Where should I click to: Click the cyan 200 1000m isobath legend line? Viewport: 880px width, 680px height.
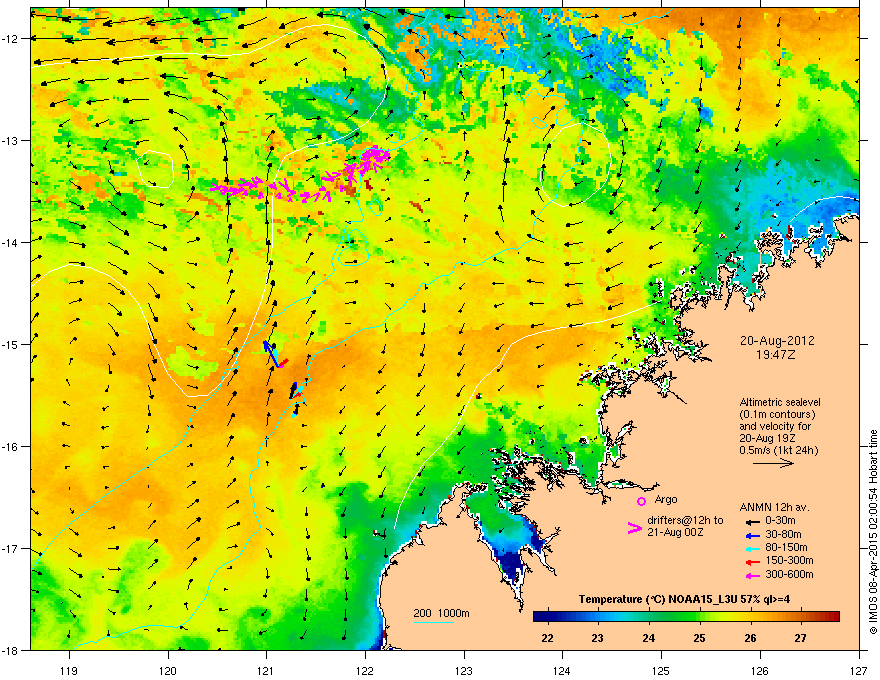click(433, 623)
